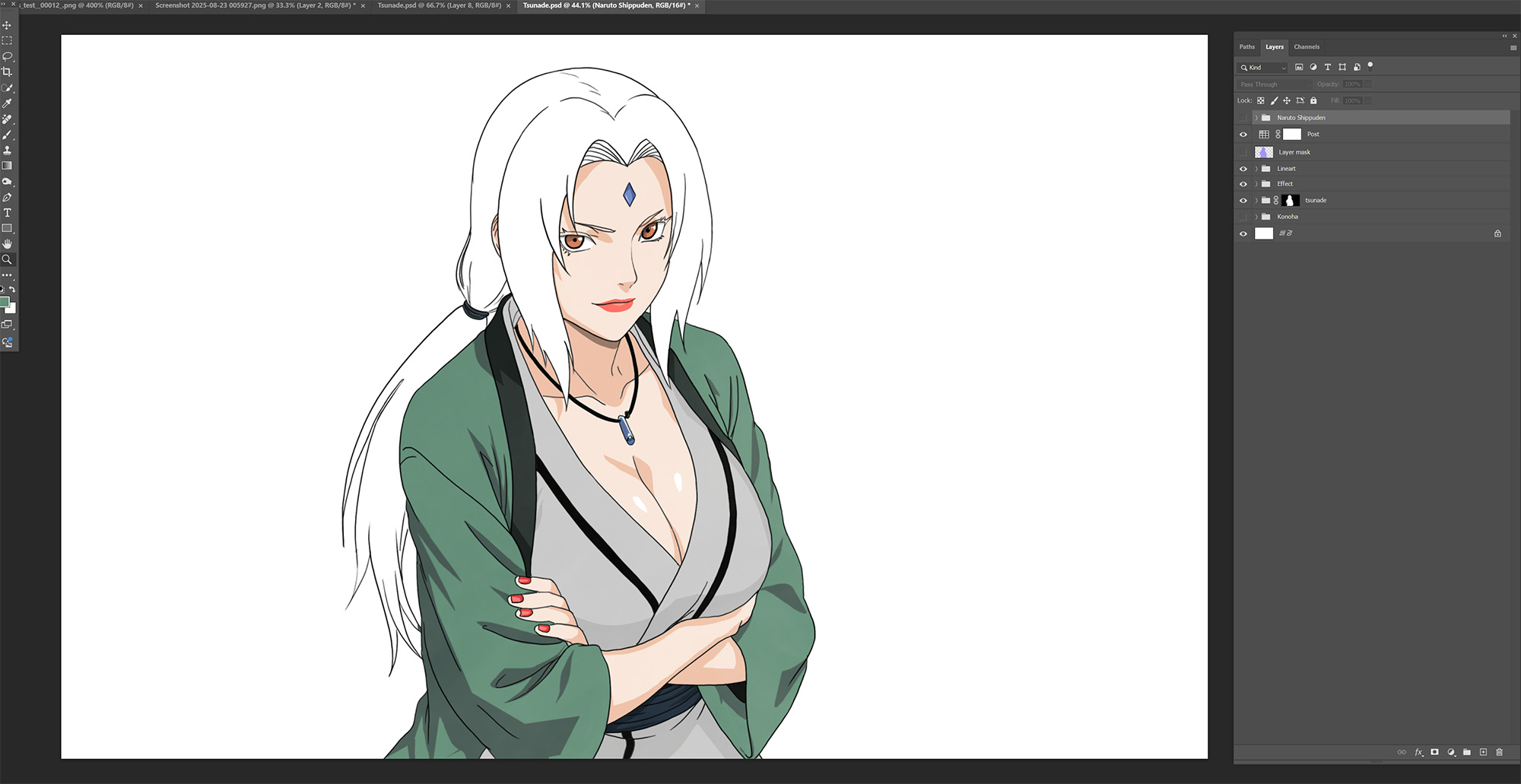Hide the Effect group
The height and width of the screenshot is (784, 1521).
pos(1243,184)
